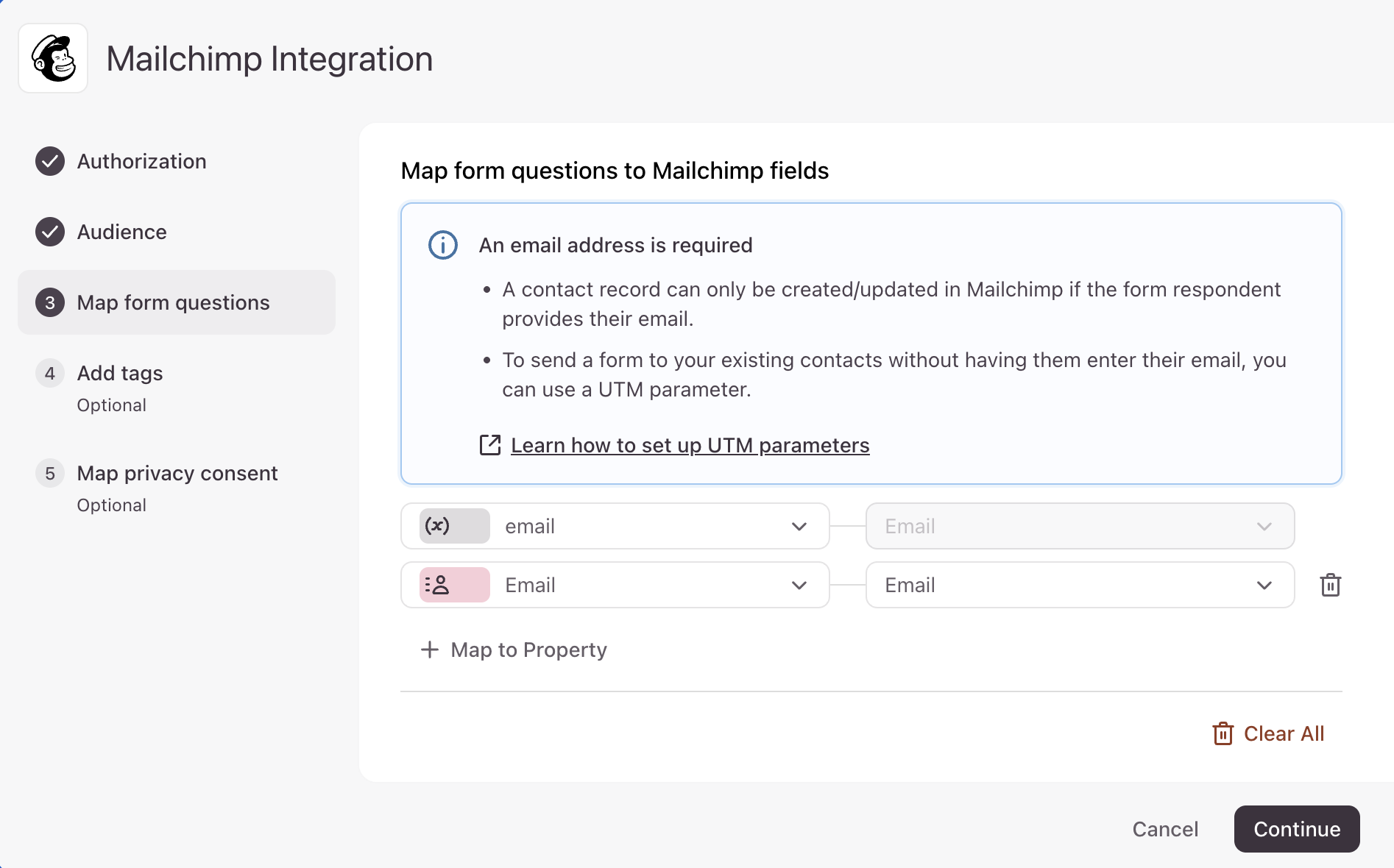Click the step 5 number badge

pos(50,473)
